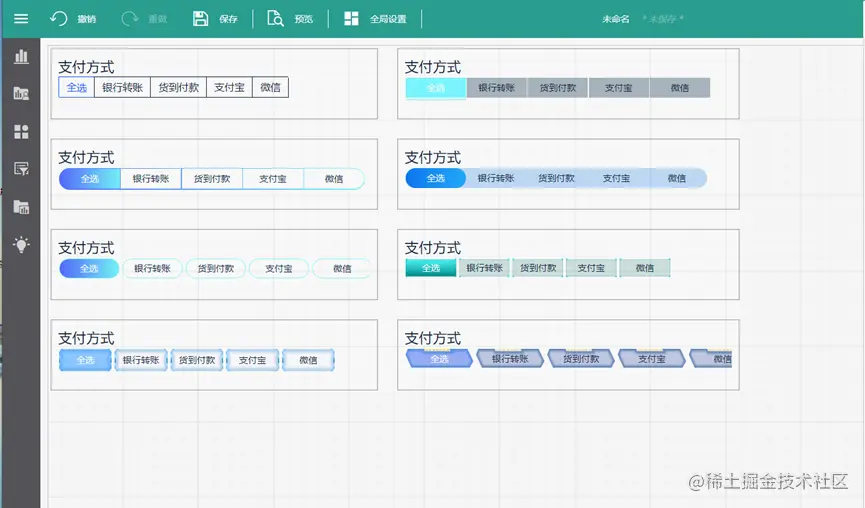This screenshot has width=865, height=508.
Task: Select the separate oval 支付宝 pill
Action: point(279,269)
